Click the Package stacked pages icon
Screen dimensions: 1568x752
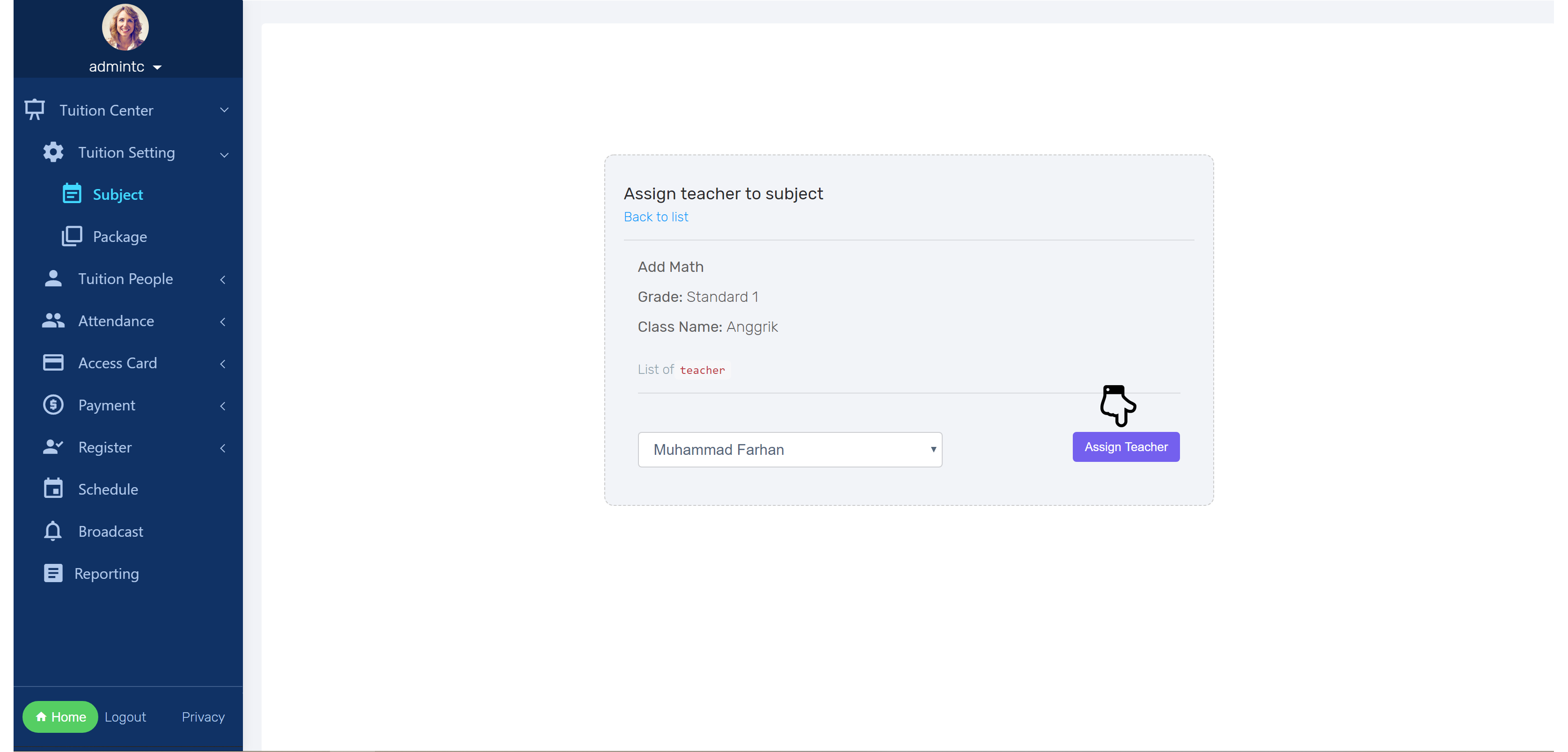point(72,236)
